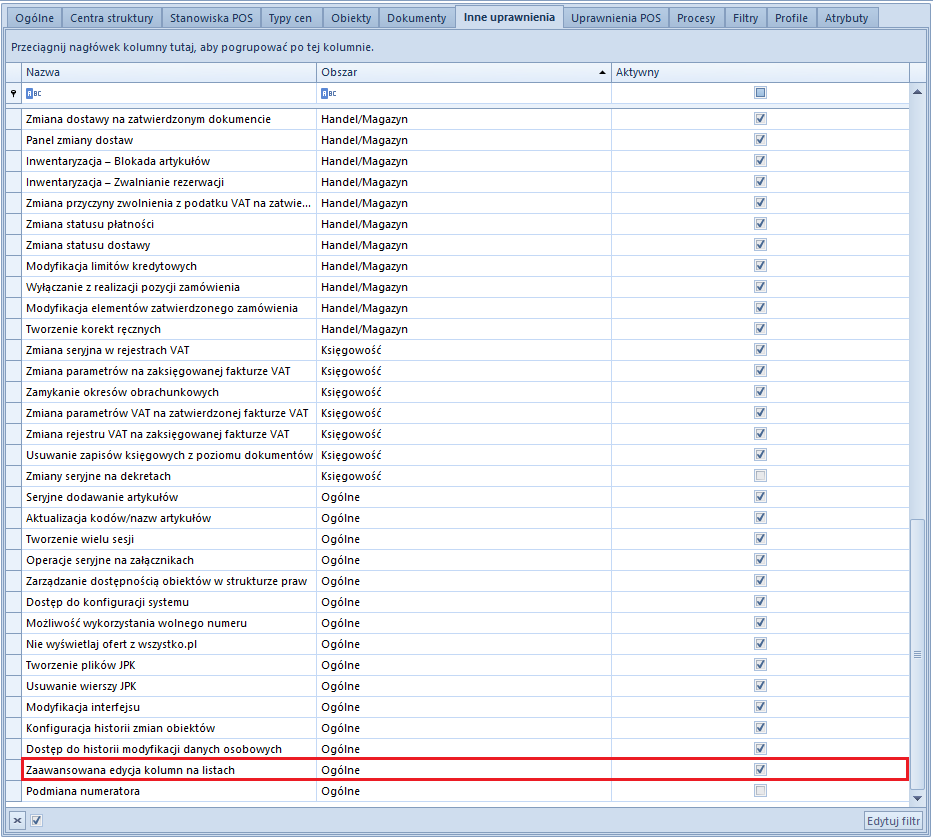Uncheck Zaawansowana edycja kolumn na listach
Screen dimensions: 933x840
point(760,770)
